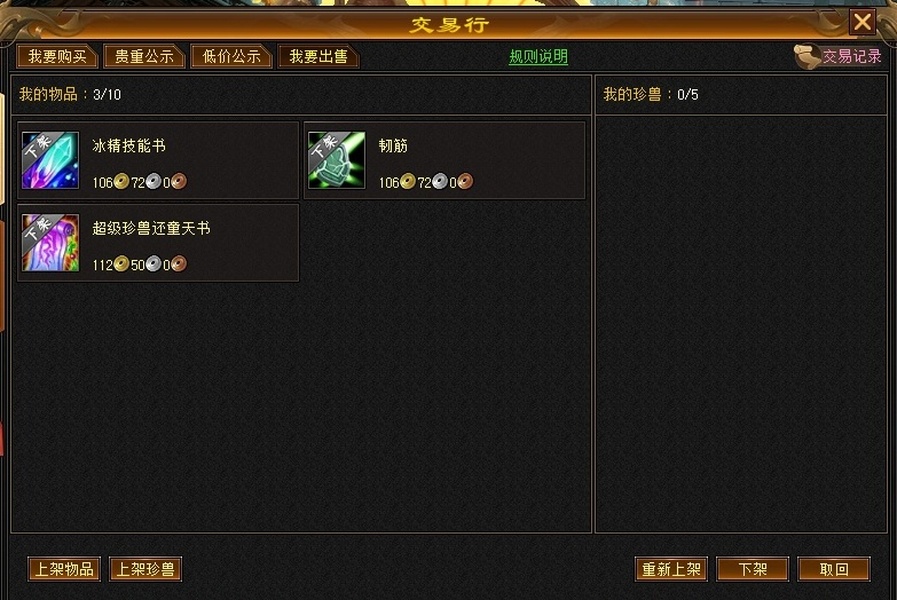
Task: Click the 下架 button at bottom
Action: click(x=752, y=569)
